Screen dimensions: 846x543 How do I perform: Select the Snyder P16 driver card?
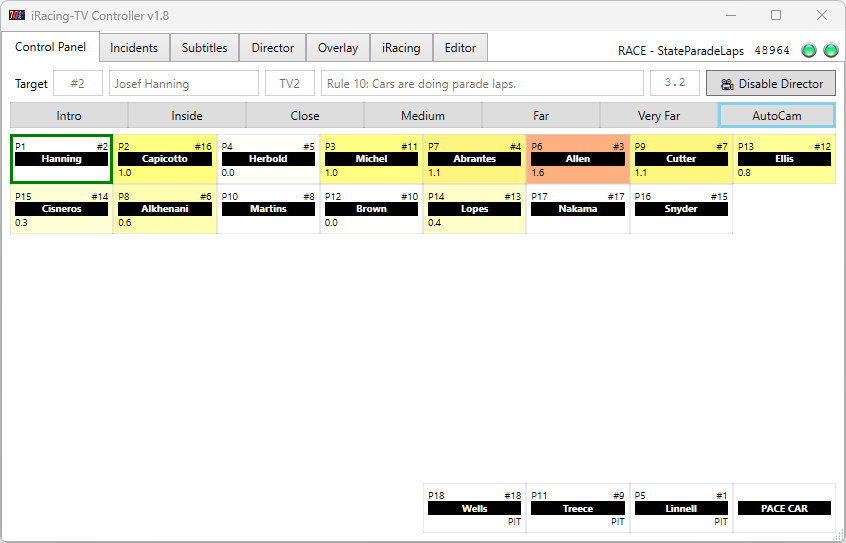coord(681,209)
